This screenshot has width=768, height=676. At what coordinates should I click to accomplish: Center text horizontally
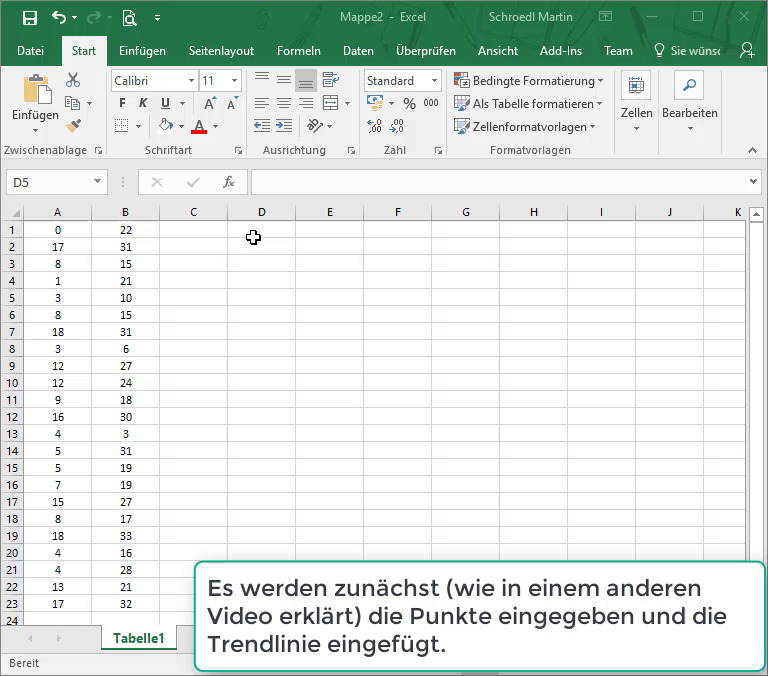284,103
